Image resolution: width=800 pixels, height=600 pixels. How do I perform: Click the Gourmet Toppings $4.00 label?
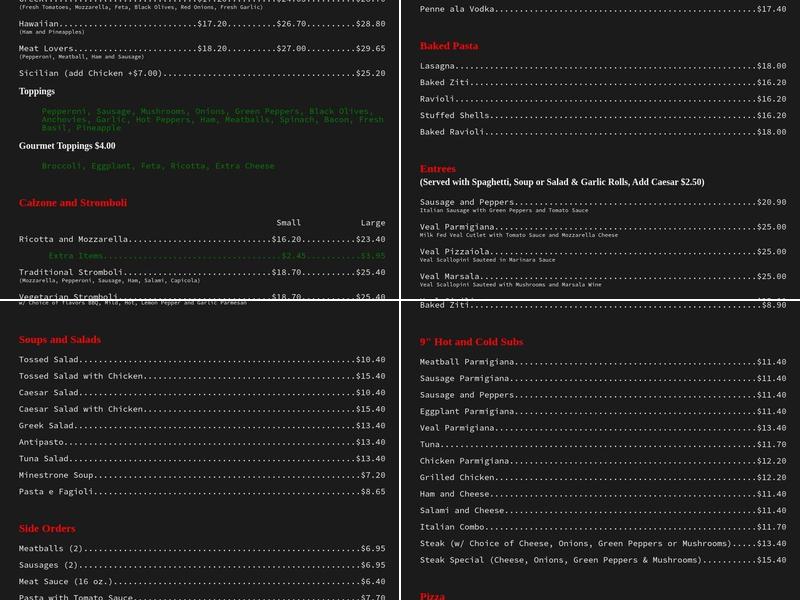(67, 146)
